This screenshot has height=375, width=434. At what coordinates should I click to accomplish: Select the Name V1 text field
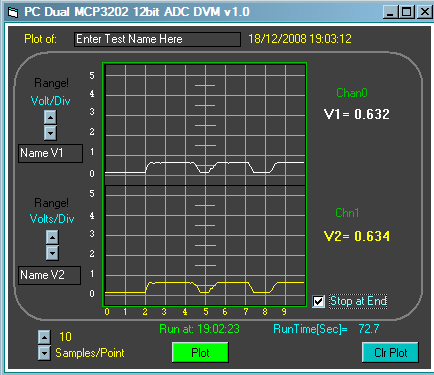point(50,153)
